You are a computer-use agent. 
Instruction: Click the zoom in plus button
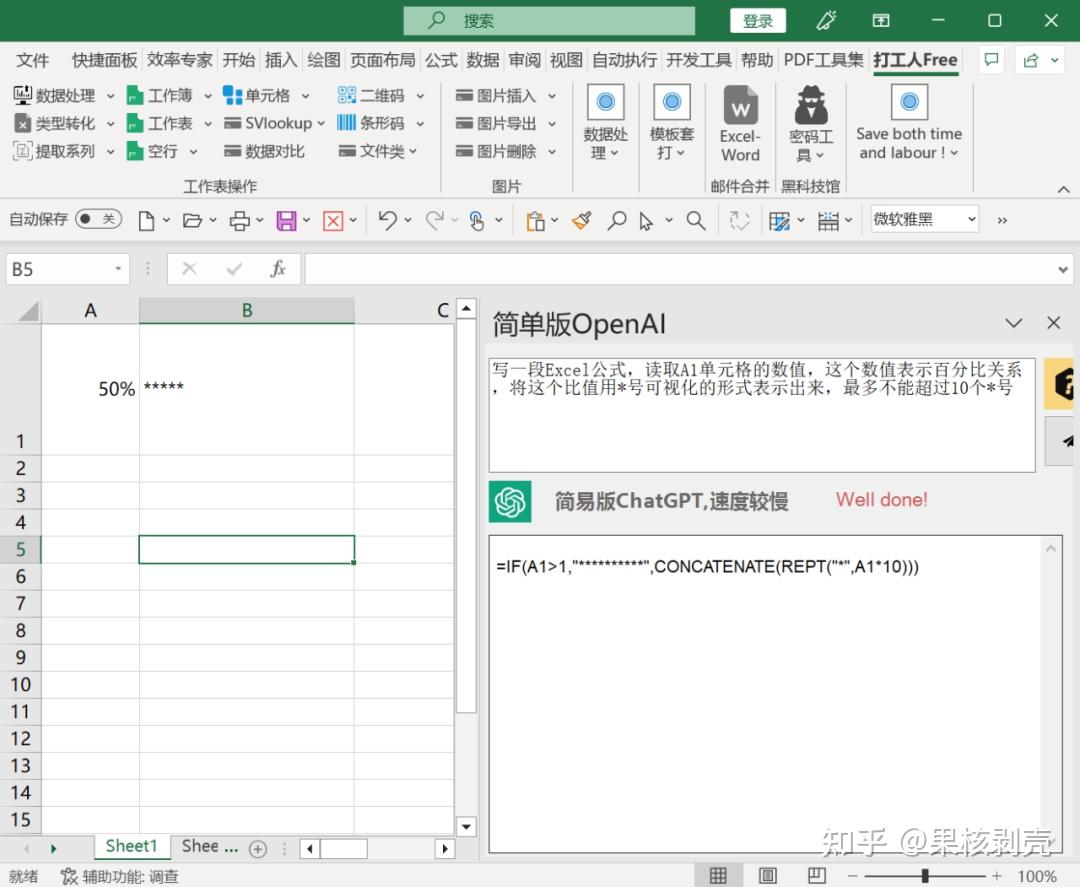[x=996, y=875]
